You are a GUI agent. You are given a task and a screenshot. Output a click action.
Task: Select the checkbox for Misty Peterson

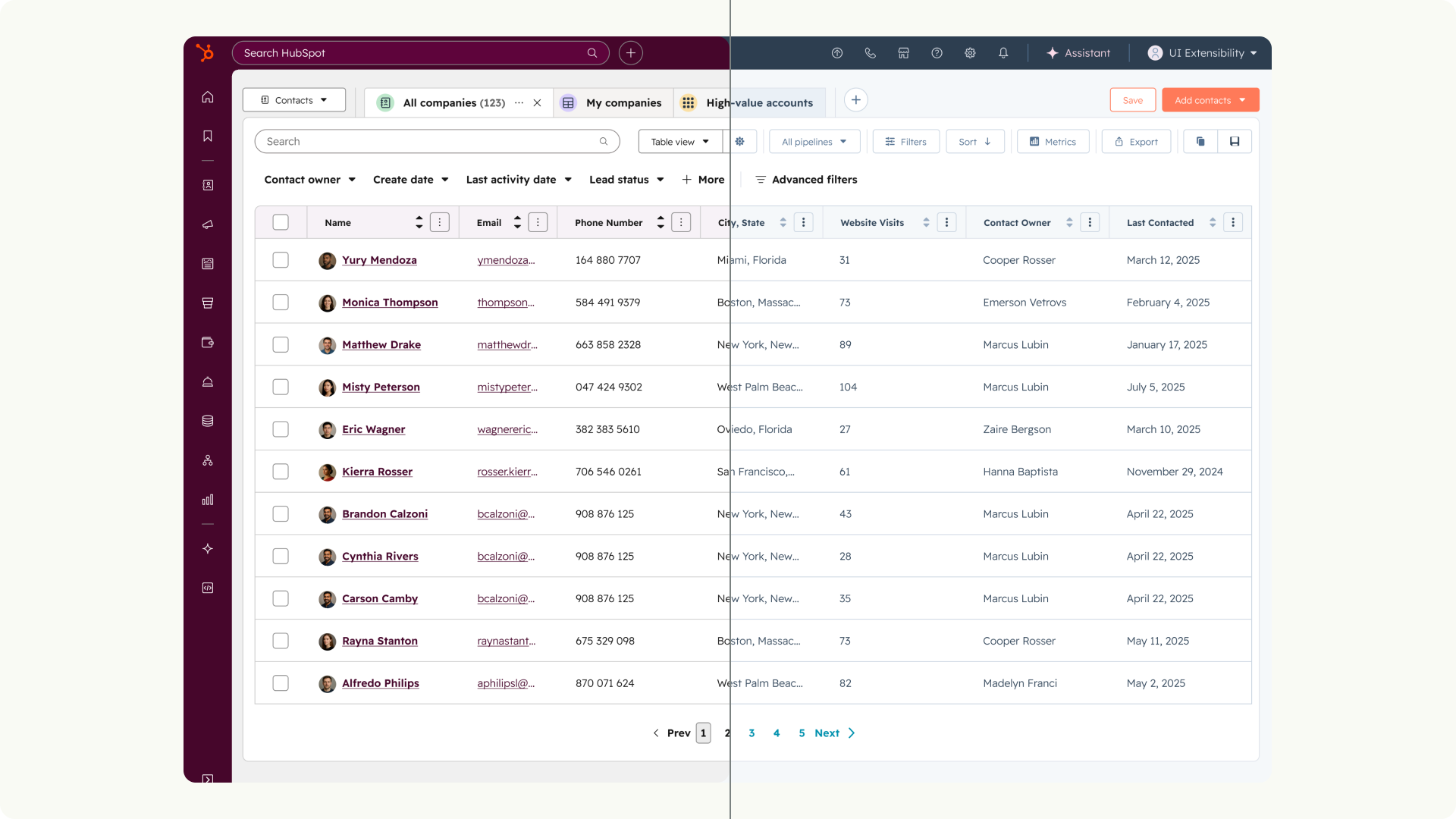281,387
